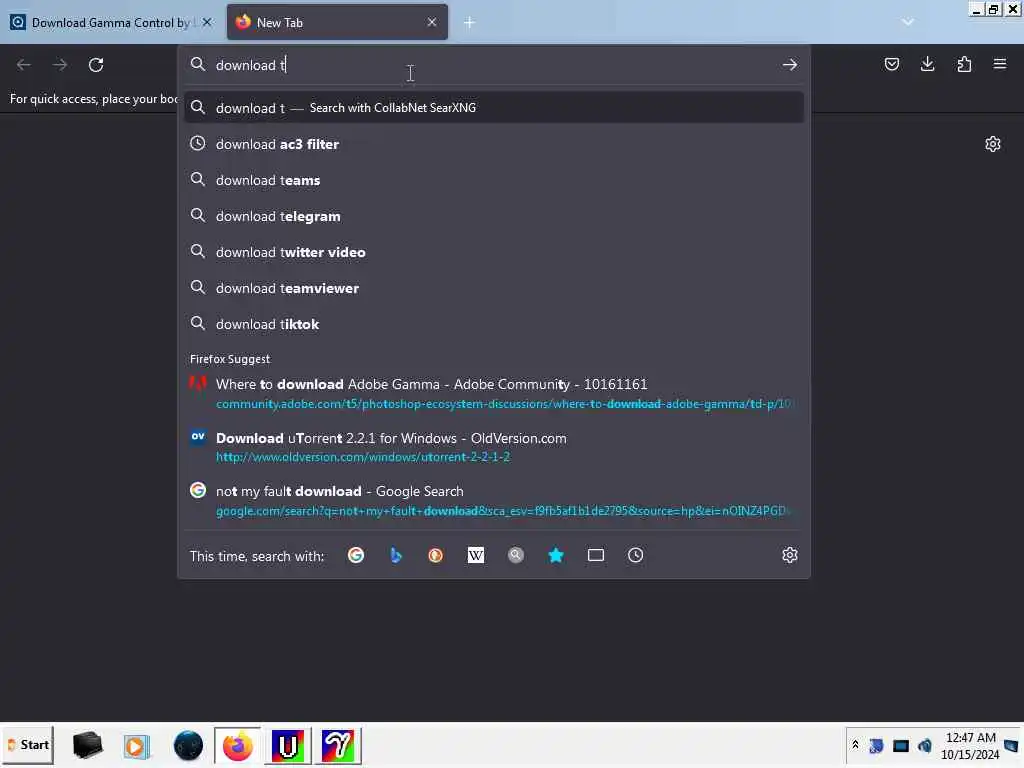
Task: Open the Firefox application menu
Action: tap(1000, 64)
